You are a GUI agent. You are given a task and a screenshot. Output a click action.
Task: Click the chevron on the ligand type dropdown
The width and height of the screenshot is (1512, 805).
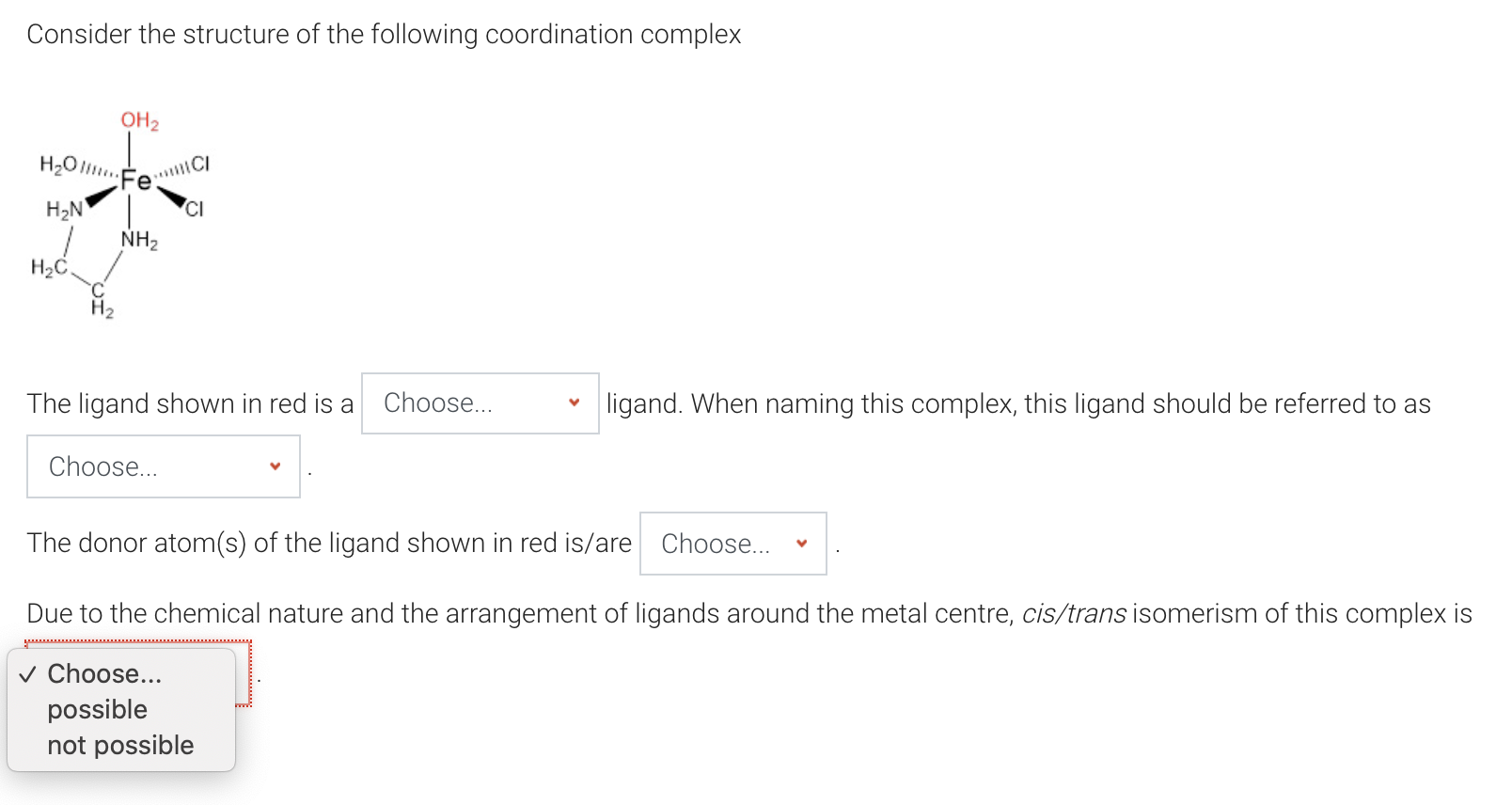pyautogui.click(x=575, y=403)
